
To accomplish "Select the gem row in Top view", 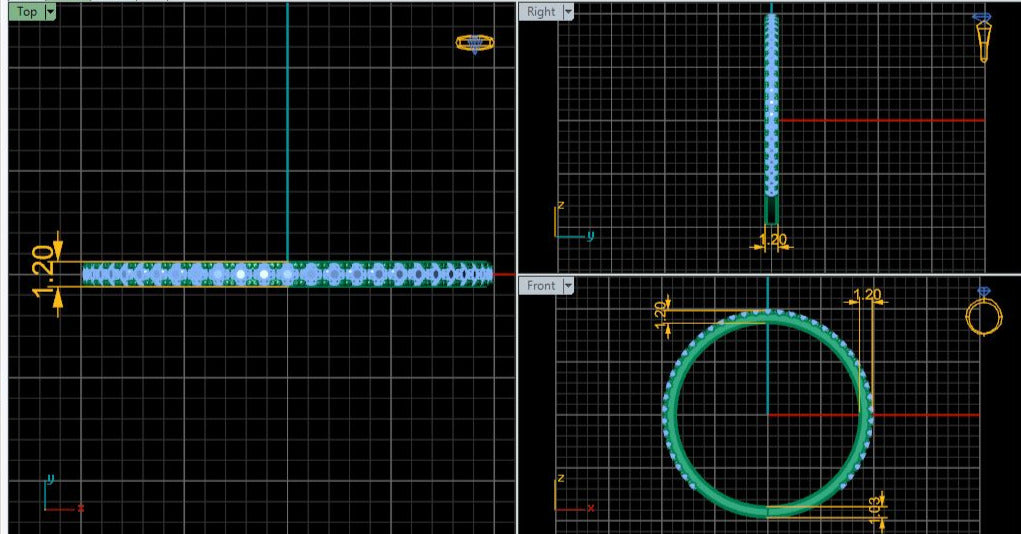I will [286, 273].
